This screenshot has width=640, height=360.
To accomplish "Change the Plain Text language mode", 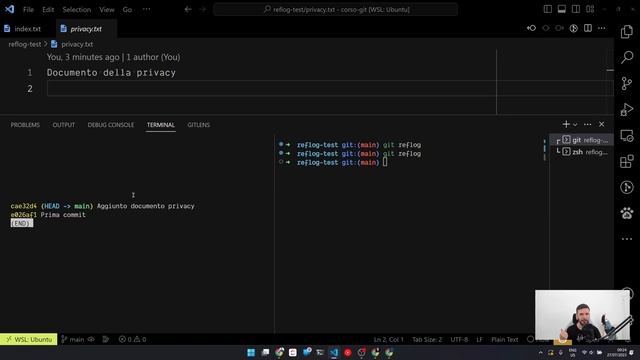I will (x=504, y=339).
